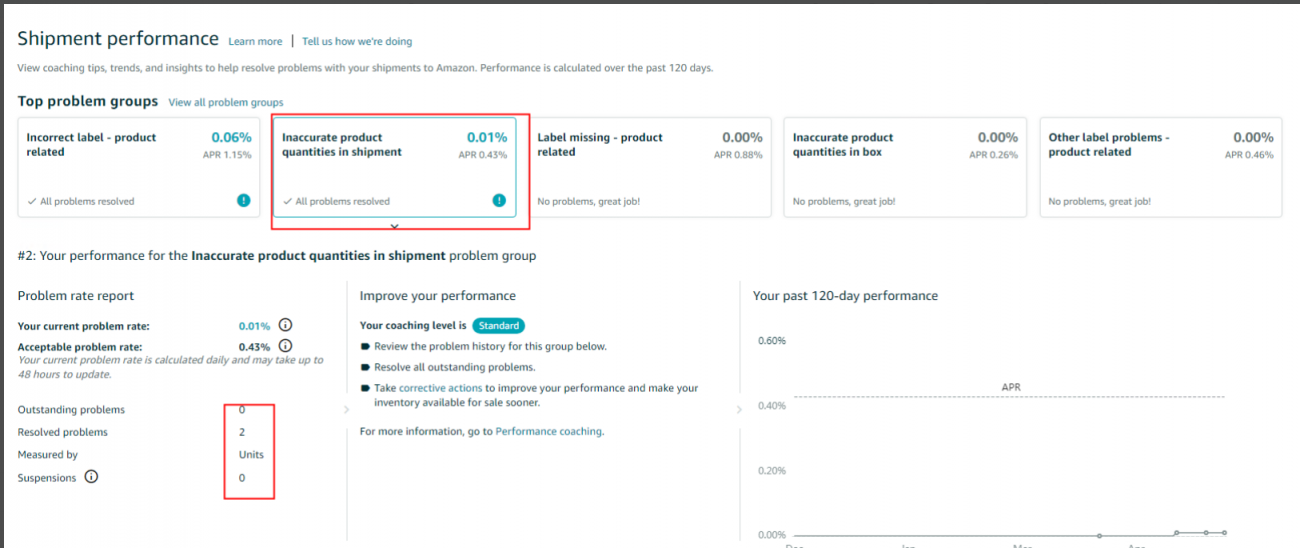This screenshot has height=548, width=1300.
Task: Click arrow before 120-day performance chart
Action: pyautogui.click(x=739, y=409)
